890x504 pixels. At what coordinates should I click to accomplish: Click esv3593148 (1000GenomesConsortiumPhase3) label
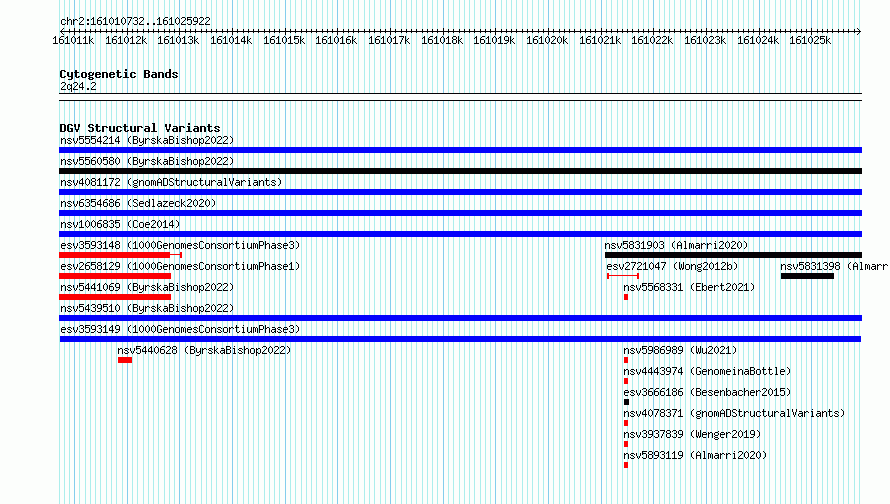pos(180,245)
